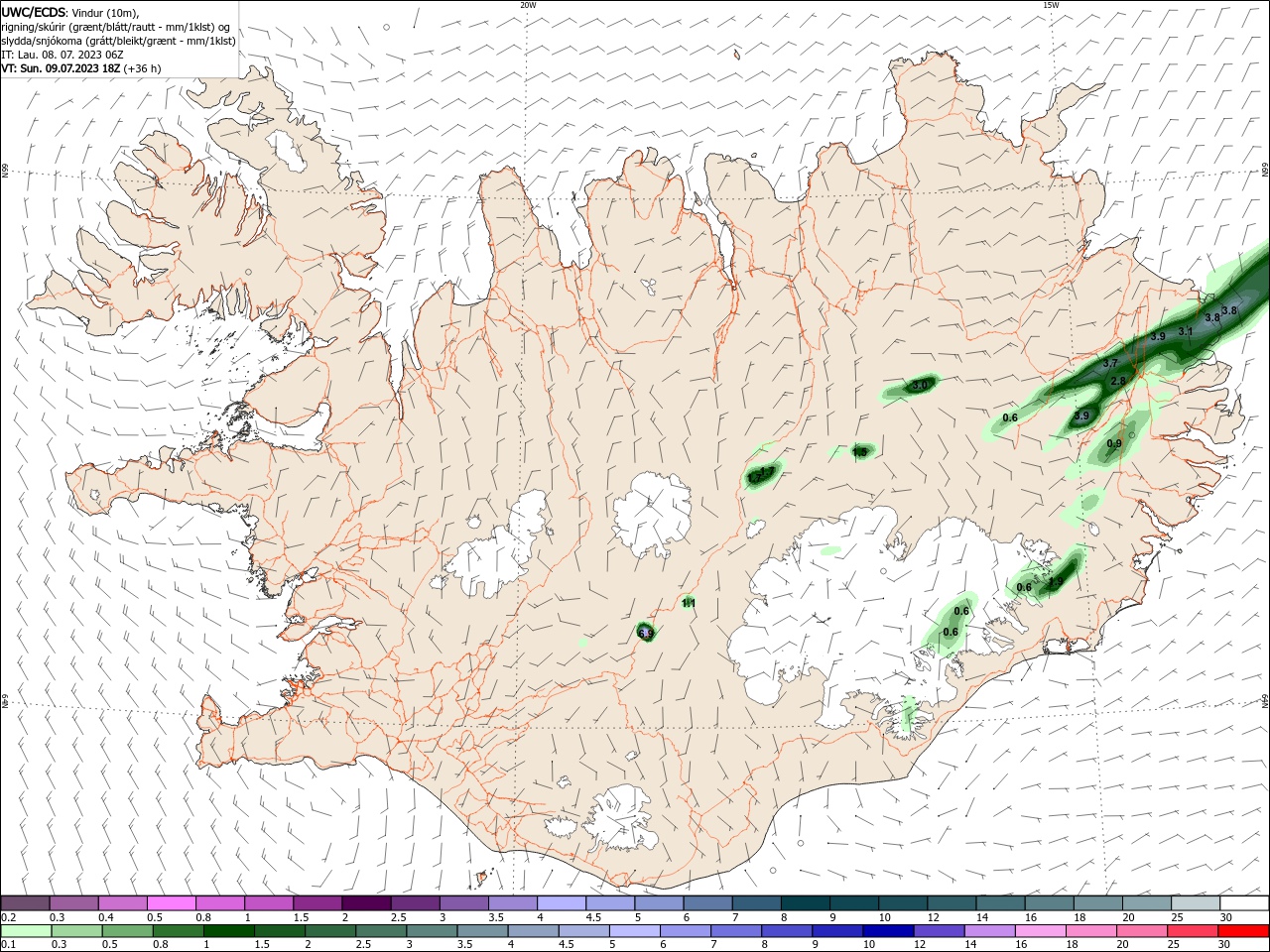Click the "IT: Lau. 08. 07. 2023 06Z" line
Viewport: 1270px width, 952px height.
(64, 55)
